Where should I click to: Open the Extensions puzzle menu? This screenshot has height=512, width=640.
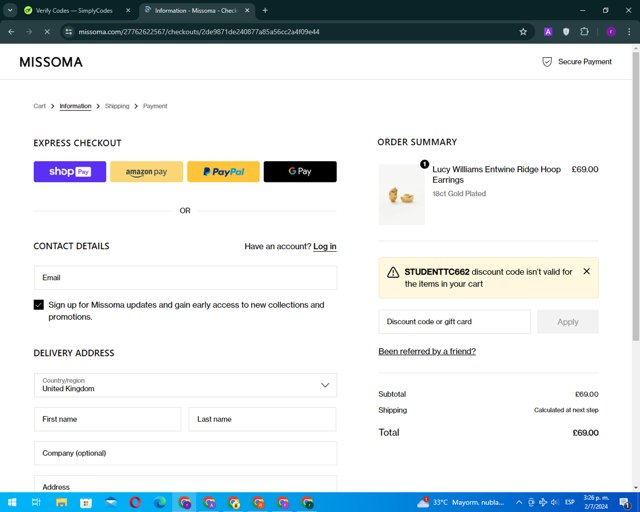[584, 32]
